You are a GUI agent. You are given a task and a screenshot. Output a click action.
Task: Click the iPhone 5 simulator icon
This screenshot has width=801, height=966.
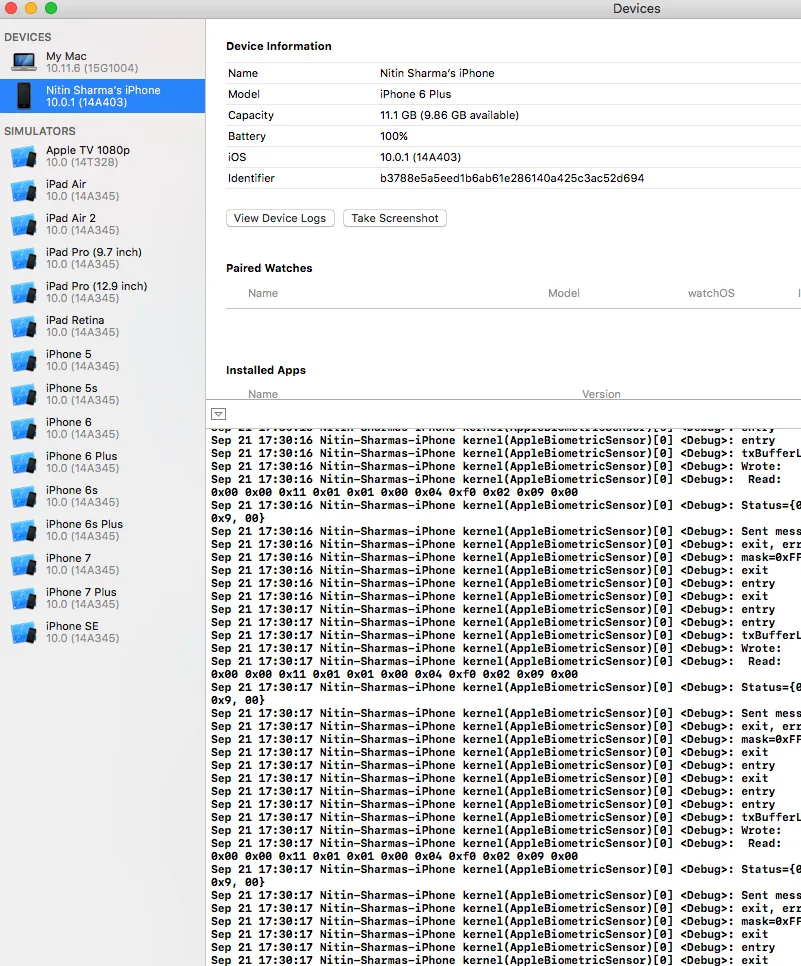24,360
